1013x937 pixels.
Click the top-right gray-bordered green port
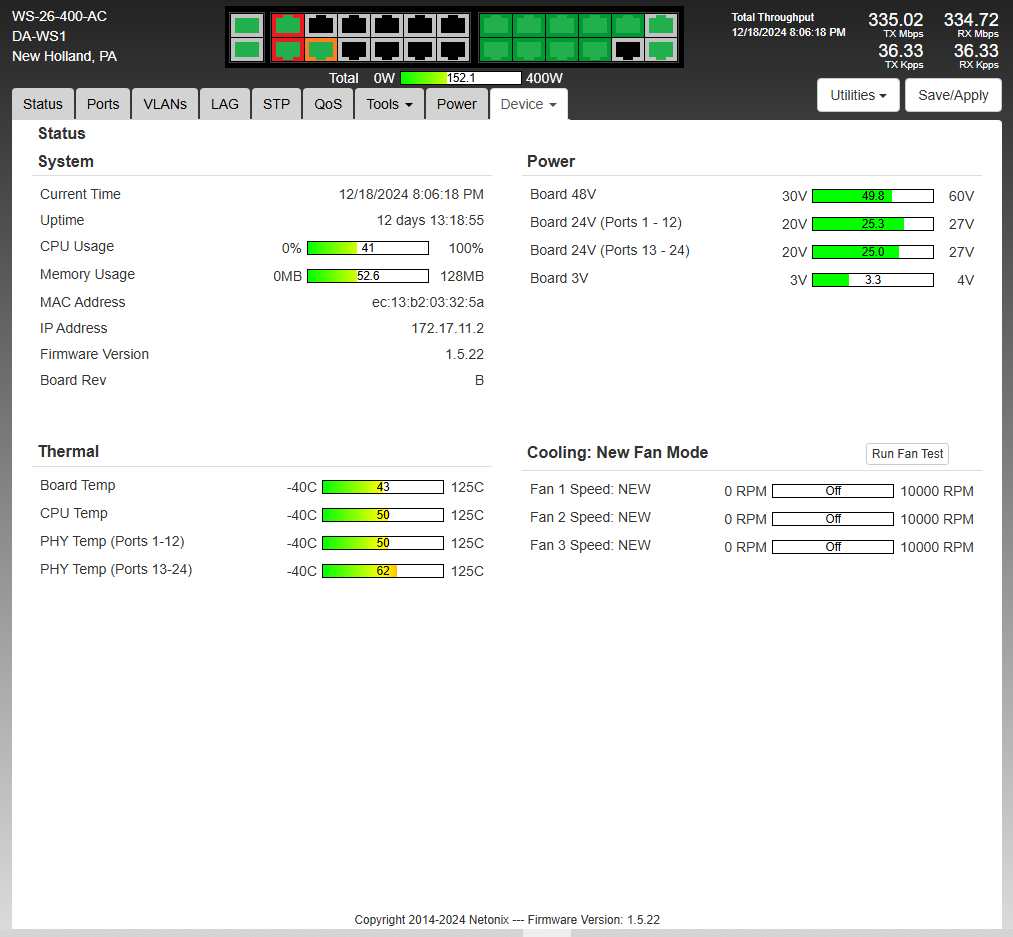[x=661, y=25]
